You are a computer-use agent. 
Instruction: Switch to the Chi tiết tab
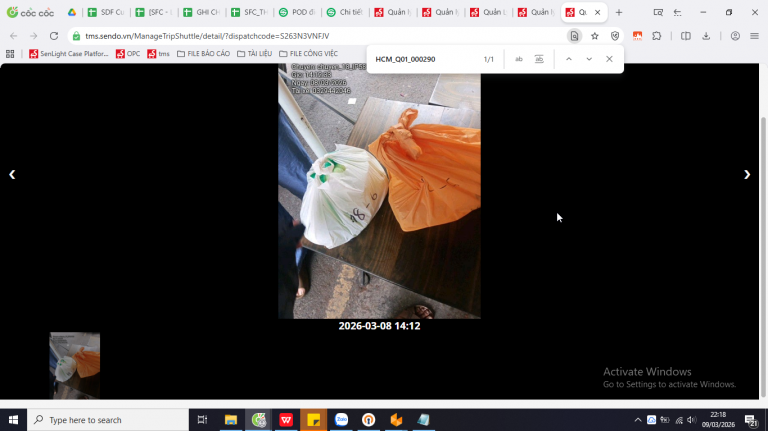(x=345, y=12)
